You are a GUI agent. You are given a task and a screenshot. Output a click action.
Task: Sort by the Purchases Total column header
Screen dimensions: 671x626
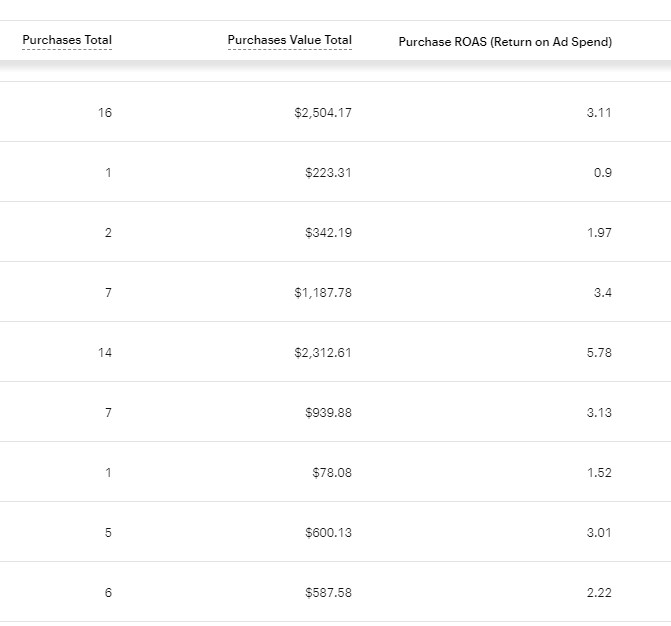67,41
